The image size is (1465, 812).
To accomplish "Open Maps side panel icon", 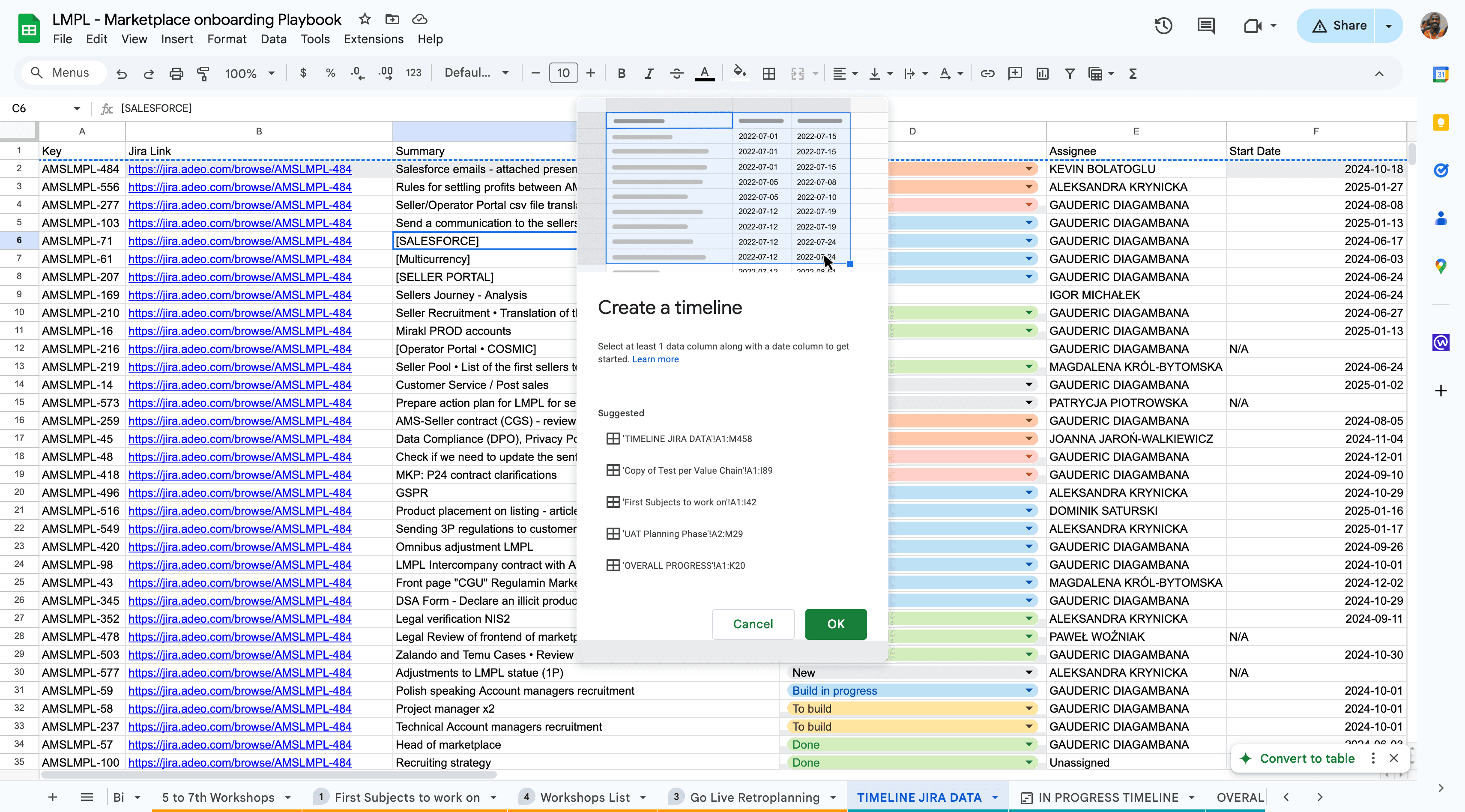I will [1441, 266].
